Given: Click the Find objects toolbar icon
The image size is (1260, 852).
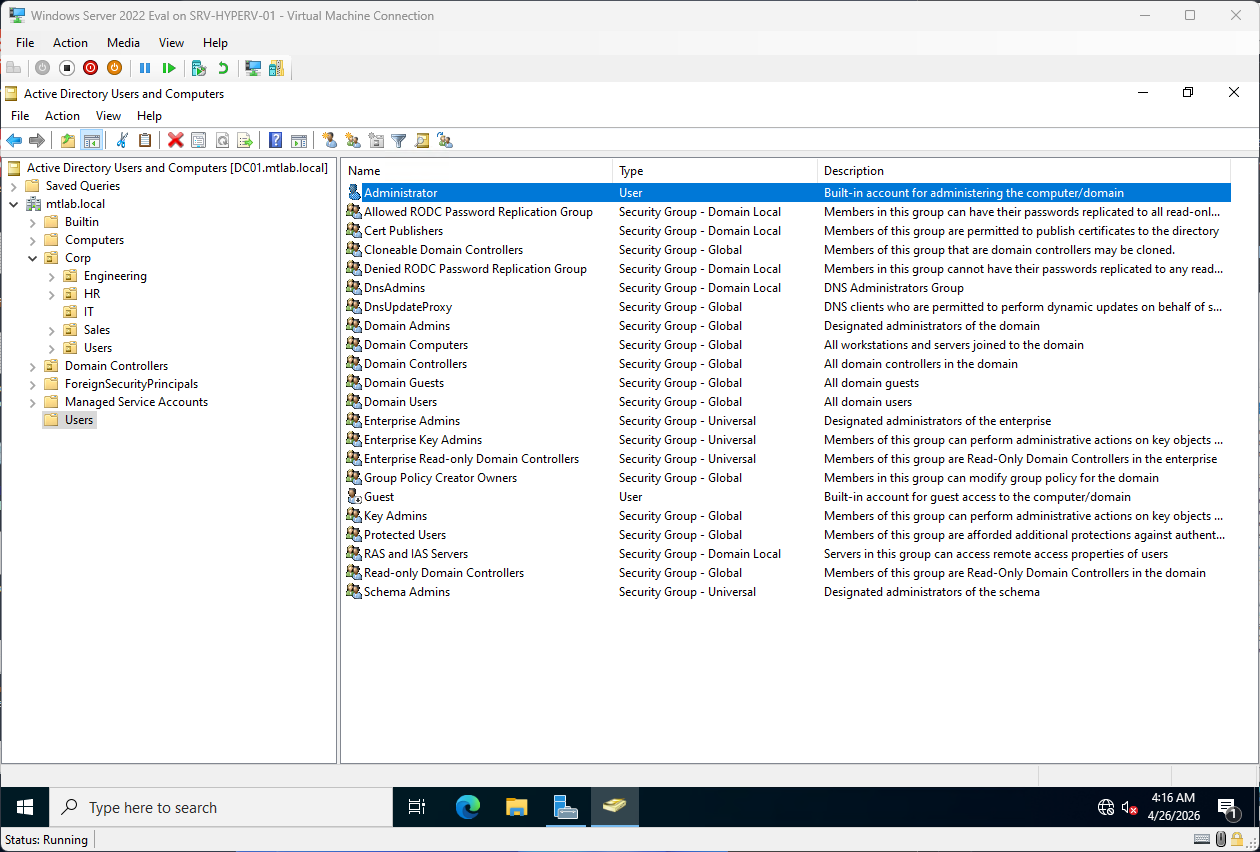Looking at the screenshot, I should [422, 140].
